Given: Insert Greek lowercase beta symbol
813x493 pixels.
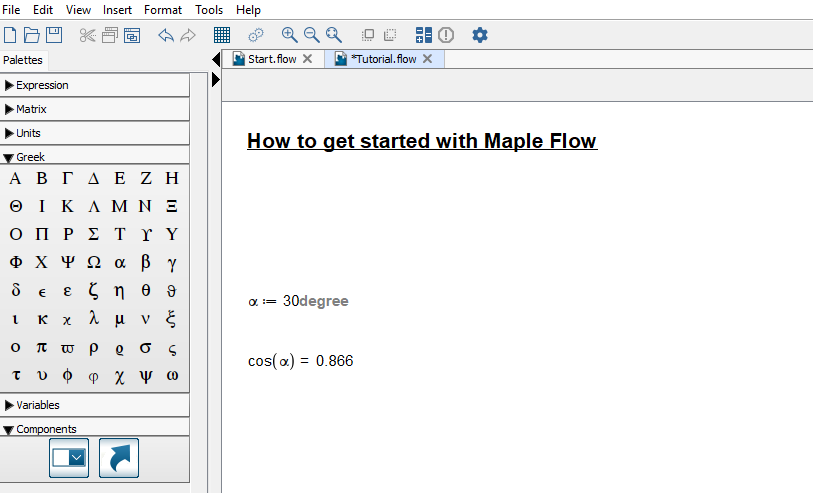Looking at the screenshot, I should coord(146,262).
